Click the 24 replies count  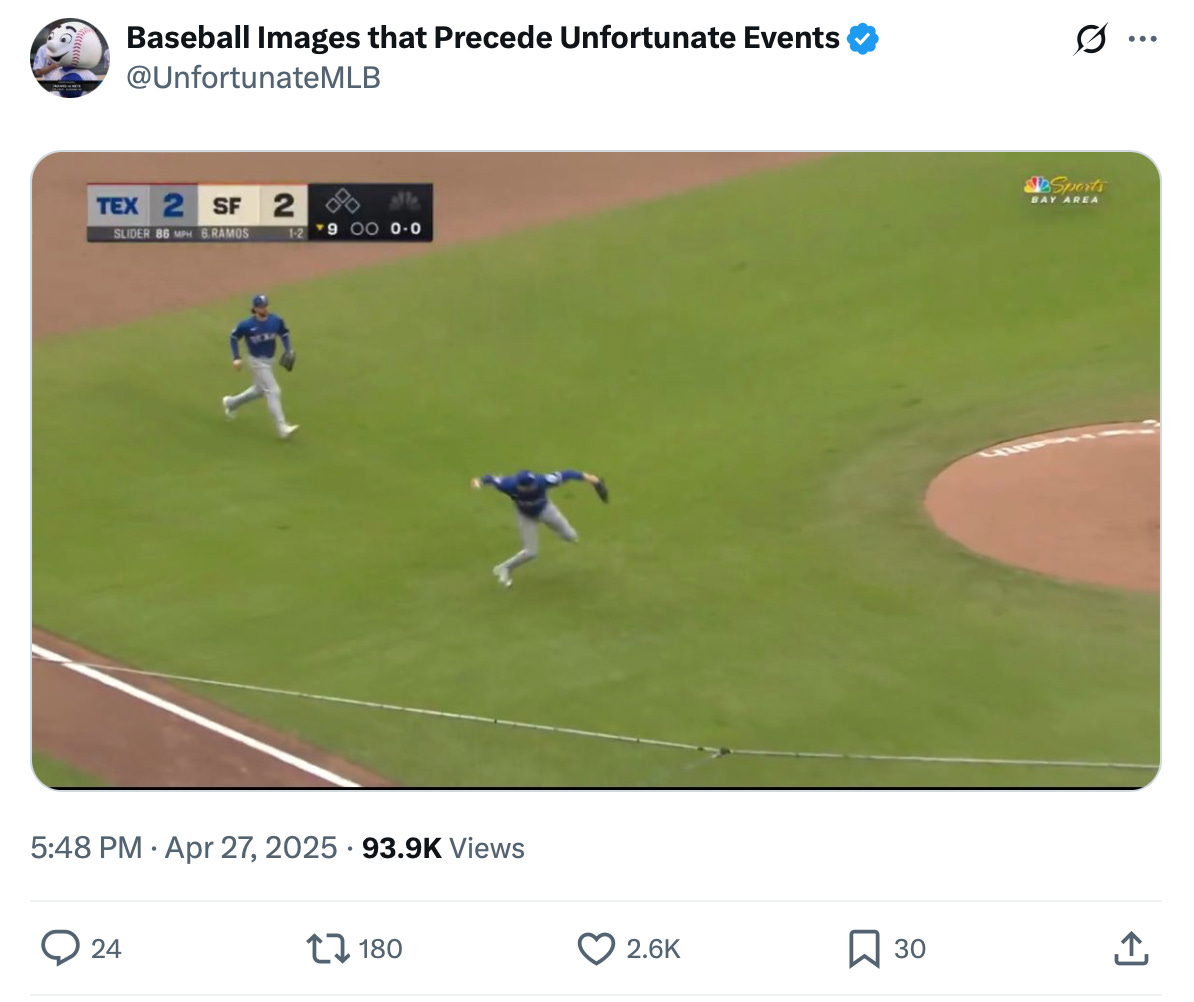106,949
